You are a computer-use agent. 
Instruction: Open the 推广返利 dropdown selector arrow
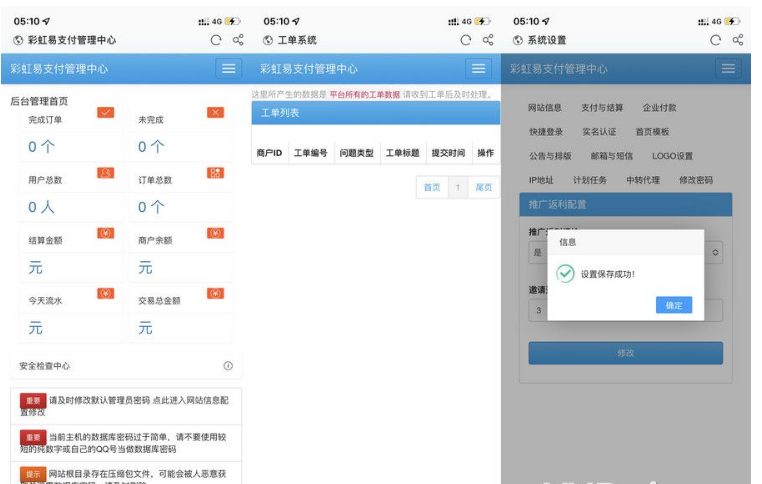click(x=715, y=253)
